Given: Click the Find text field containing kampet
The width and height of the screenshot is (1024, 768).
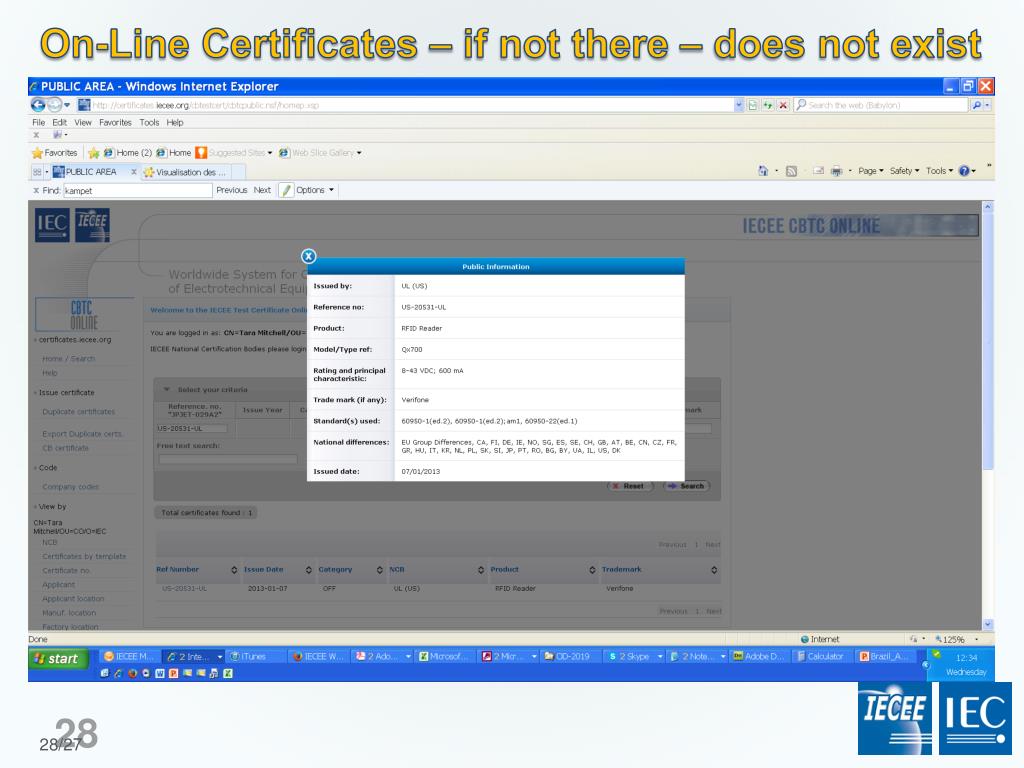Looking at the screenshot, I should (x=137, y=191).
